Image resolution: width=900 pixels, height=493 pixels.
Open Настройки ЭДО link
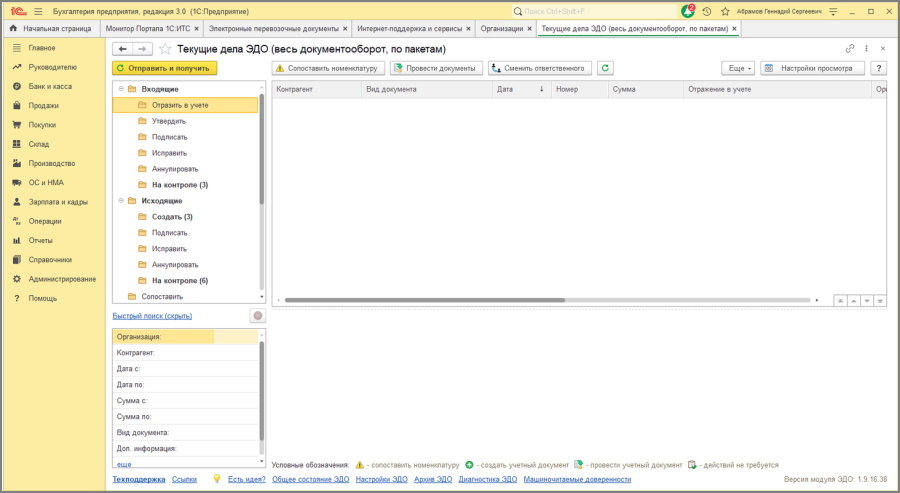pos(382,480)
